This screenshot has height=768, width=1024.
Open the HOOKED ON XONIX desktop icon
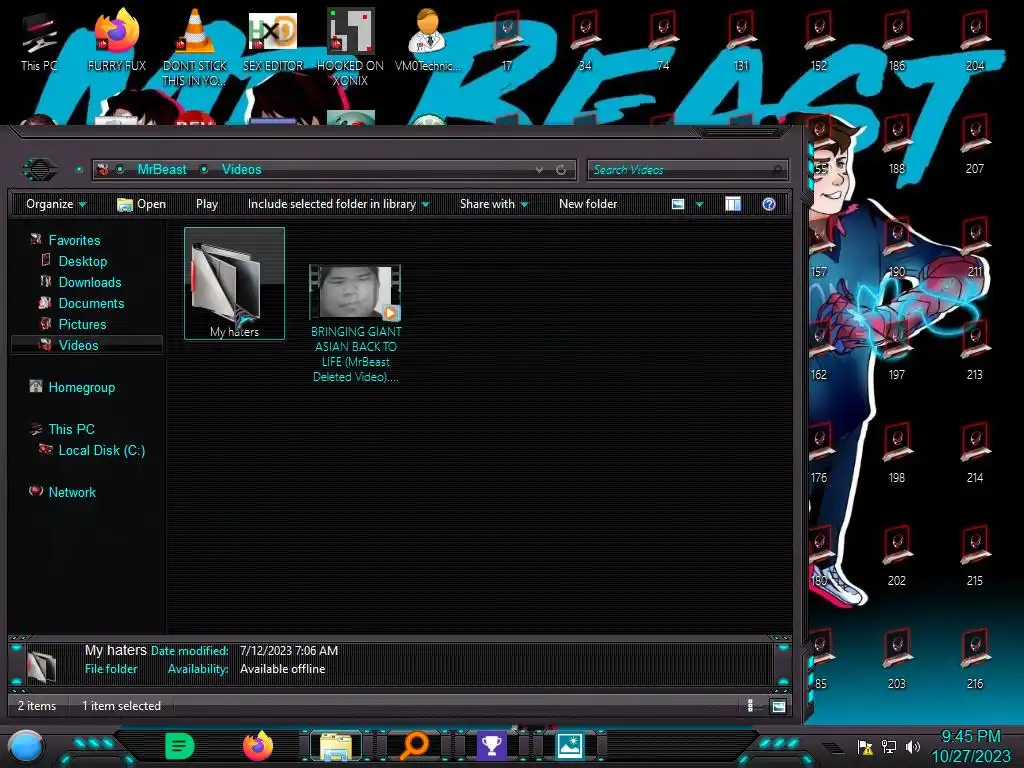point(350,47)
